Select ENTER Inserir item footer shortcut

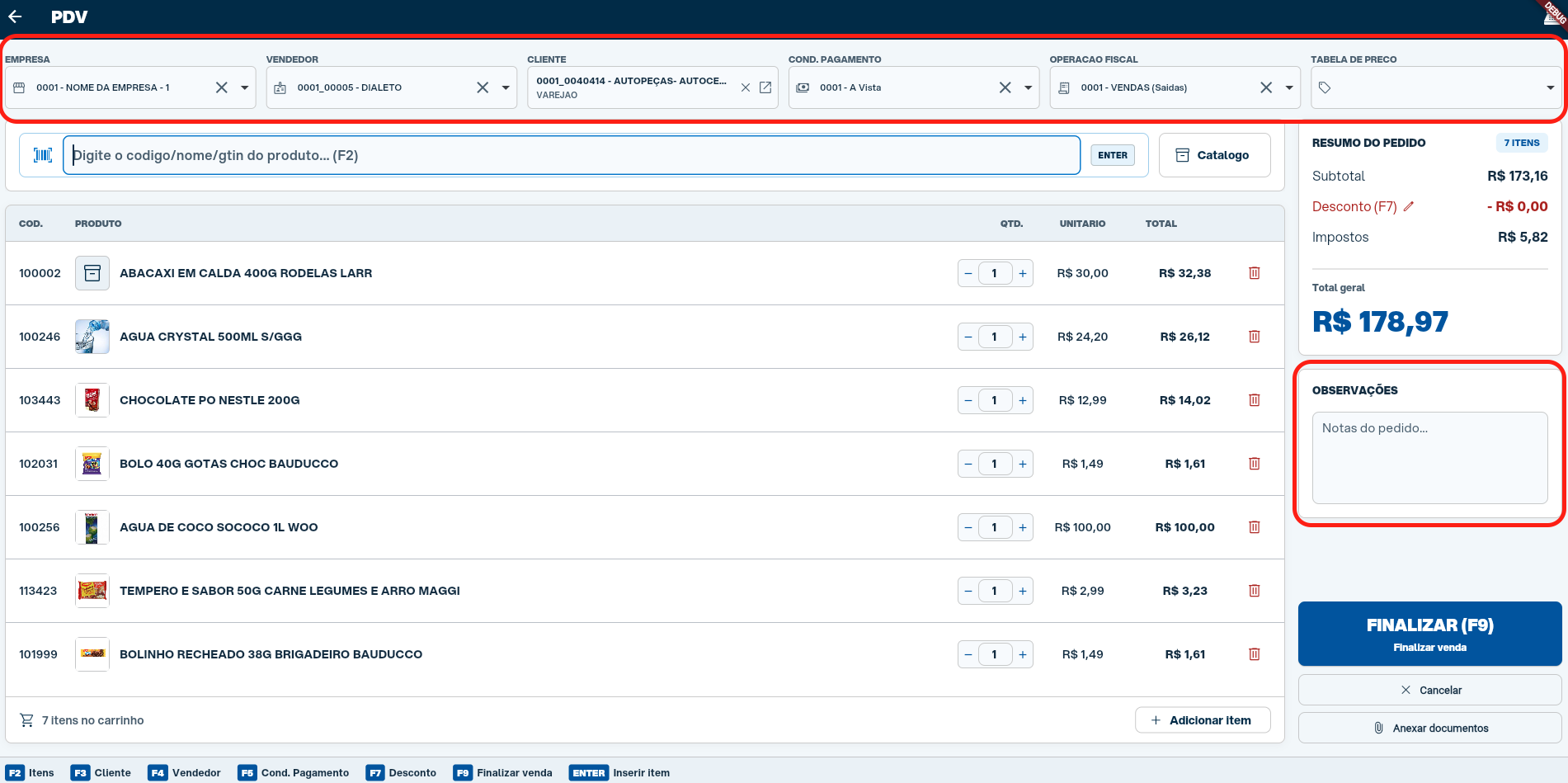[619, 773]
